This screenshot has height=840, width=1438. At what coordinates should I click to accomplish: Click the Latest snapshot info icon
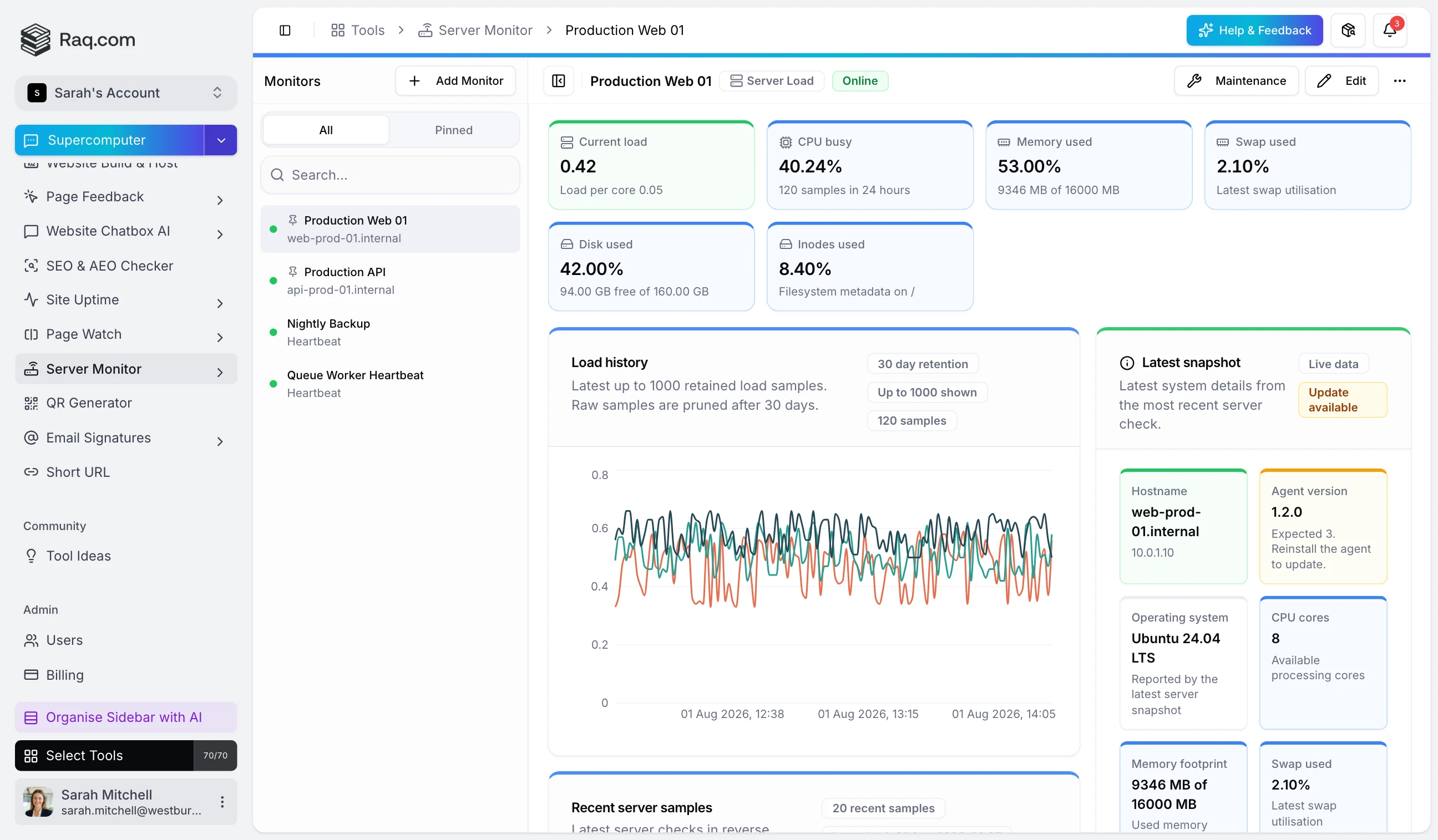pos(1126,363)
